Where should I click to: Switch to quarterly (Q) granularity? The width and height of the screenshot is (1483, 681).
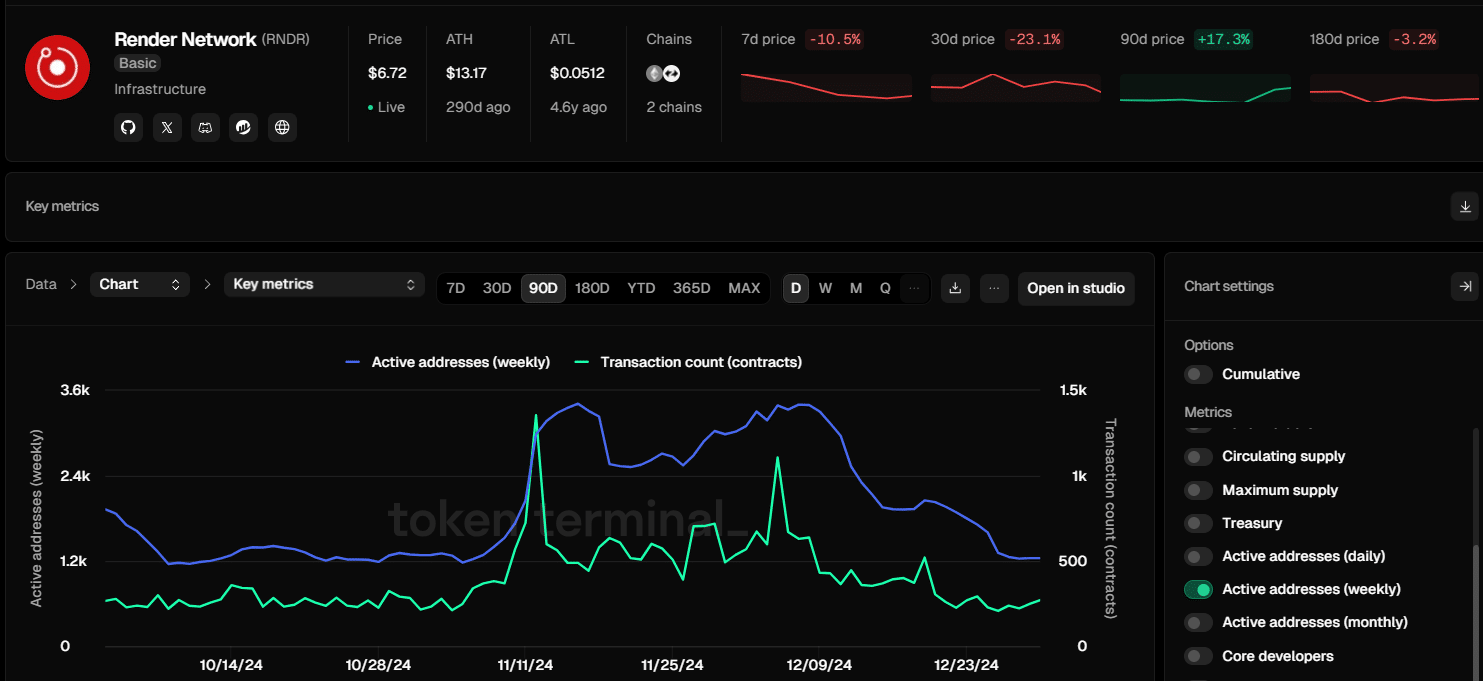[885, 288]
